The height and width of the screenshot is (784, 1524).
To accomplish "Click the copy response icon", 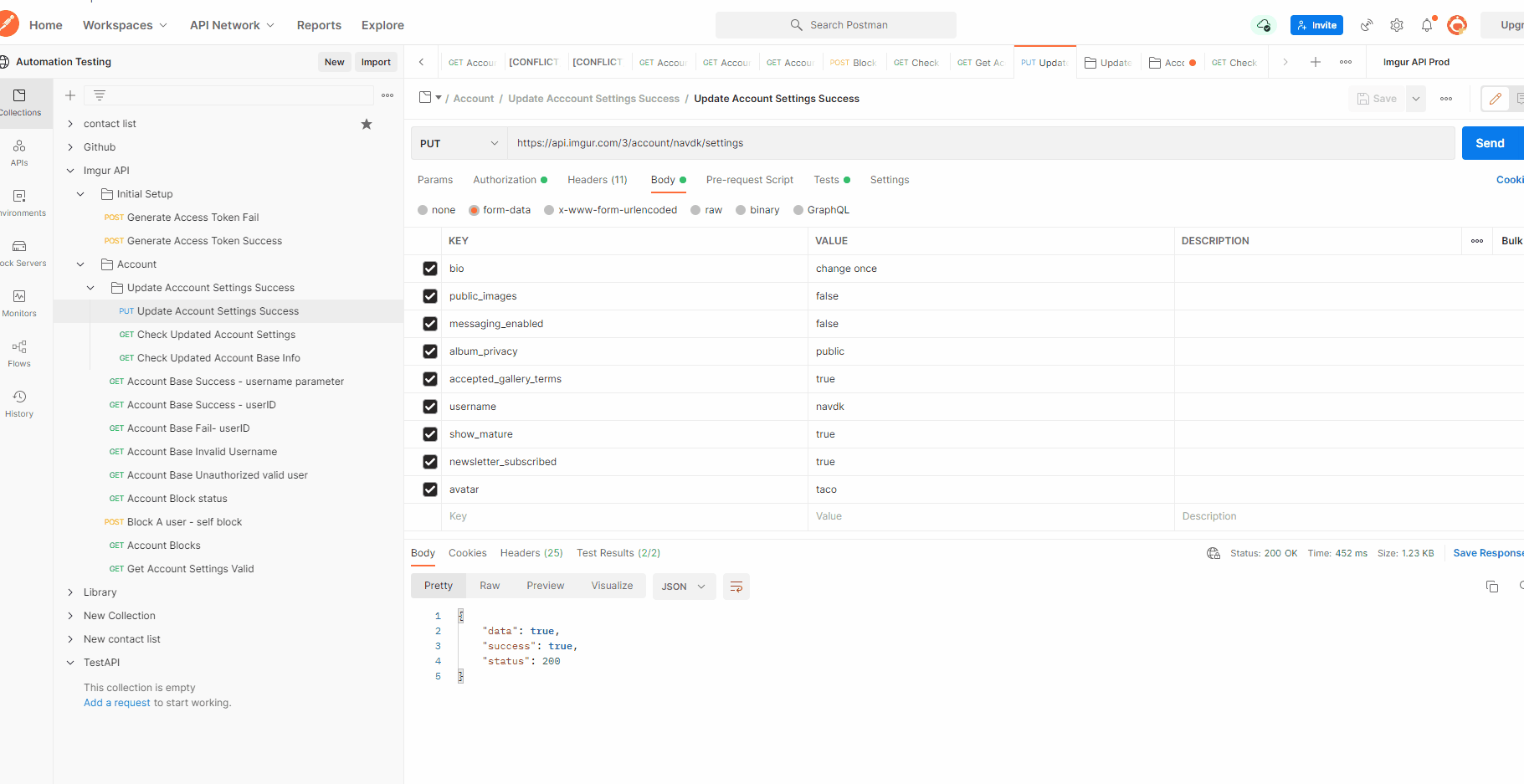I will pos(1492,587).
